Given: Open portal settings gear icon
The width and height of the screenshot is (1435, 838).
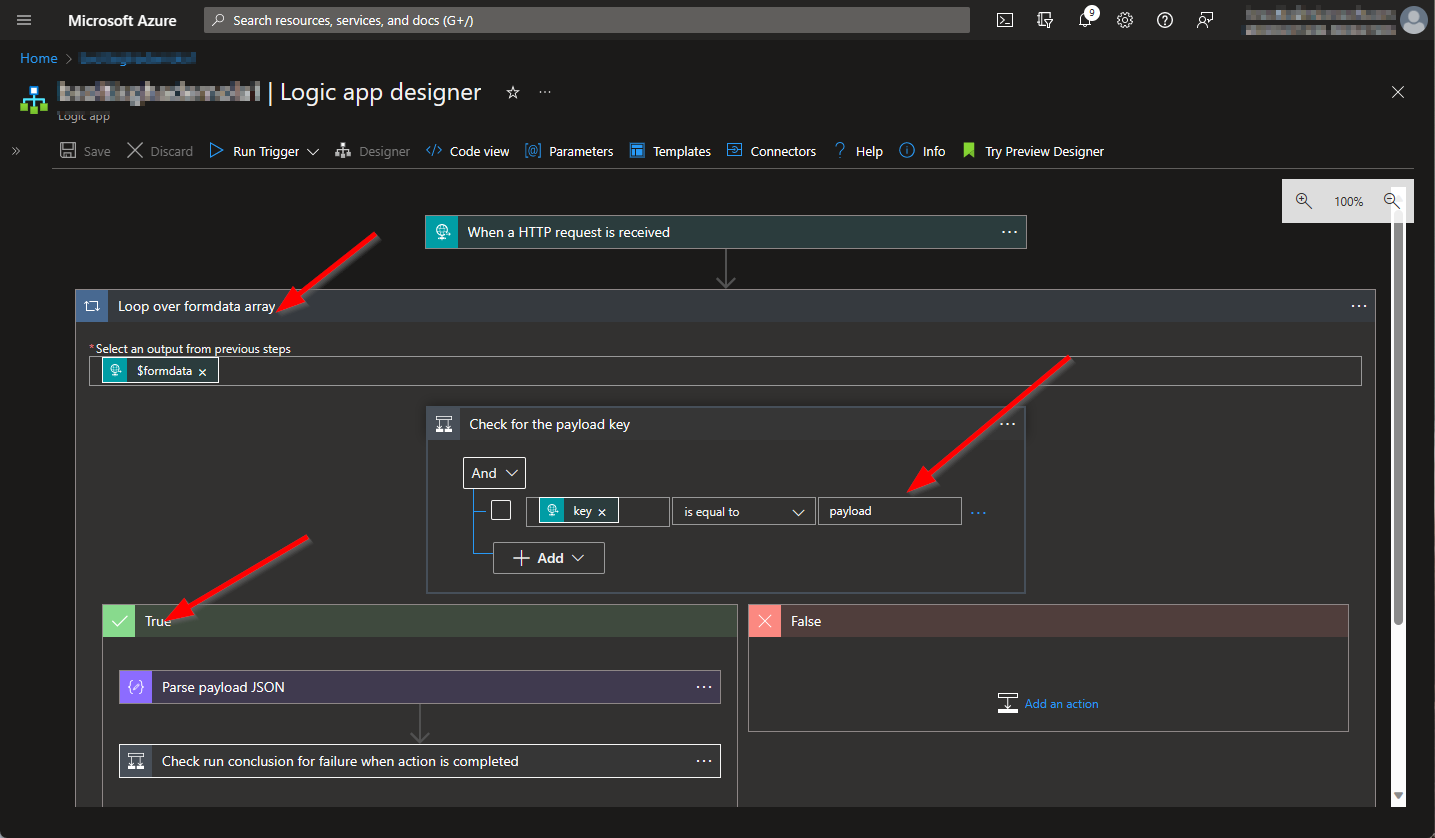Looking at the screenshot, I should (x=1125, y=20).
